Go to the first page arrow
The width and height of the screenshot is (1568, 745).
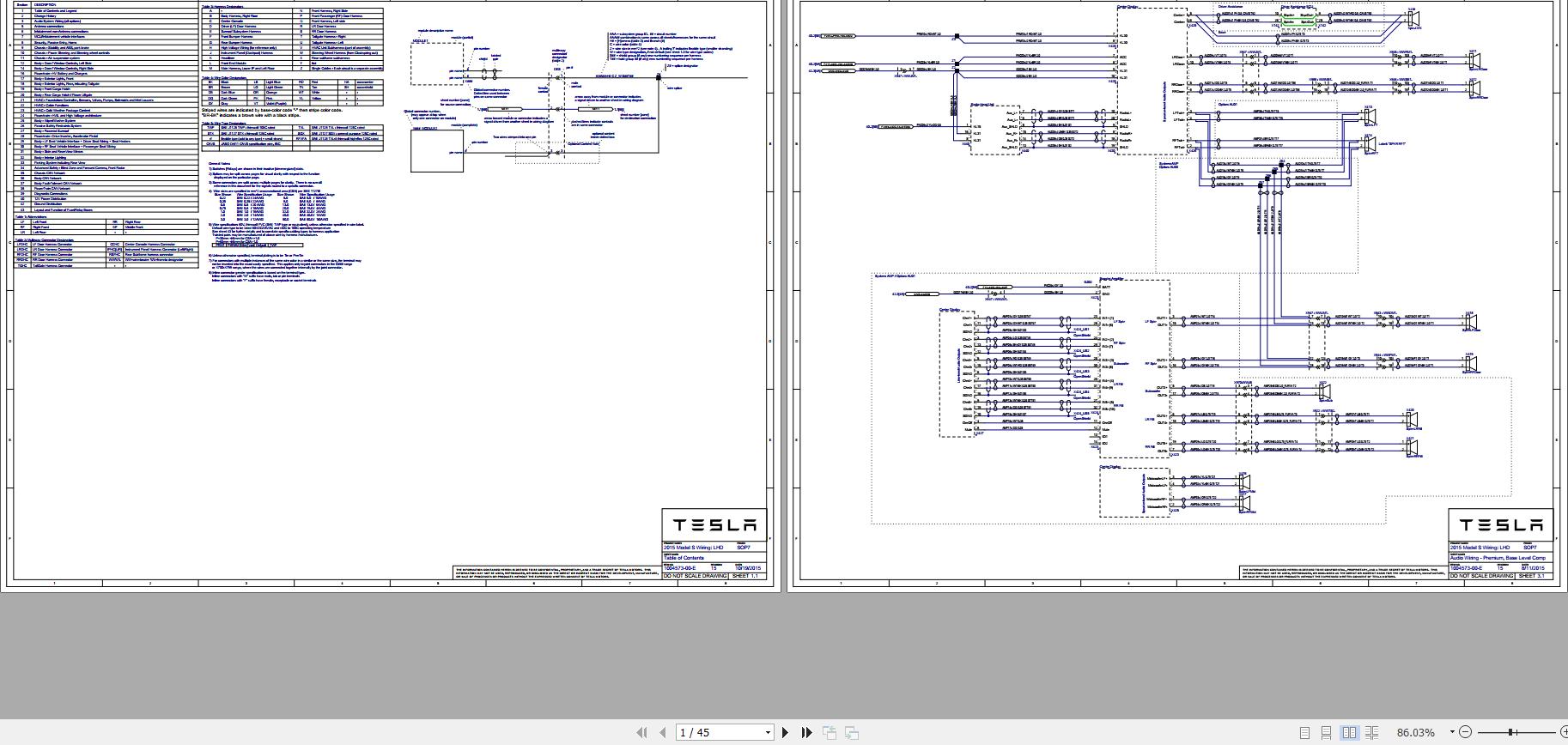coord(641,732)
